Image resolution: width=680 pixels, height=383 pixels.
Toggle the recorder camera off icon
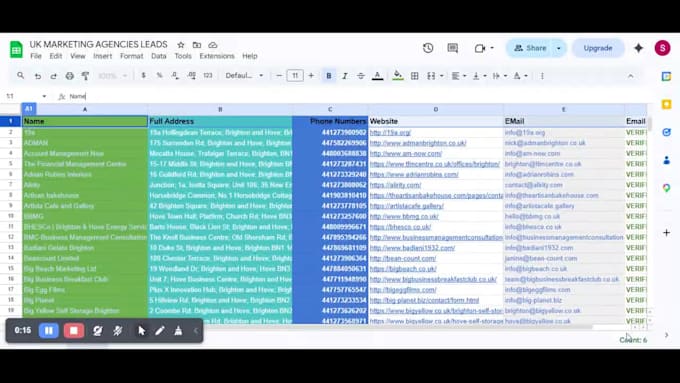coord(98,331)
